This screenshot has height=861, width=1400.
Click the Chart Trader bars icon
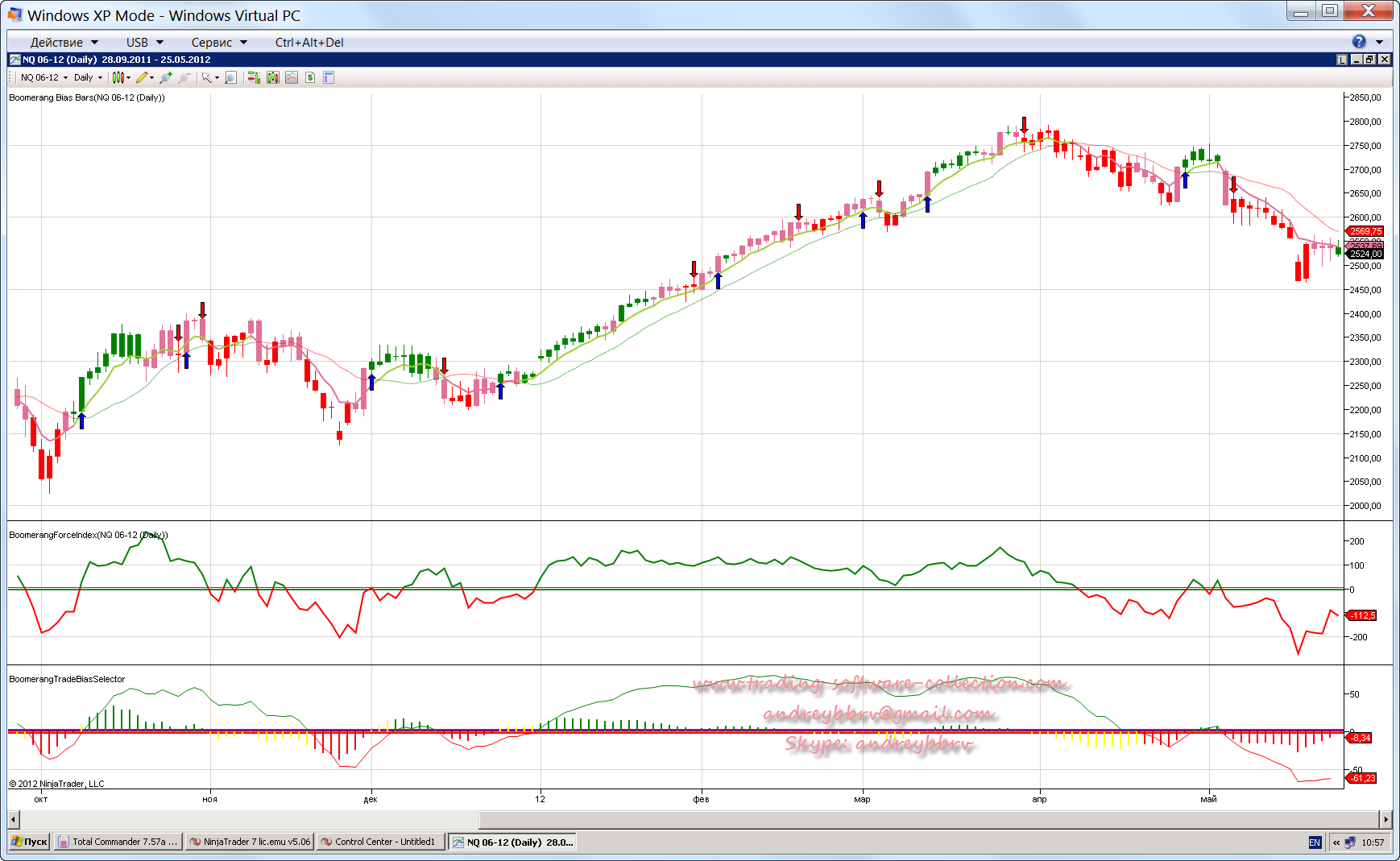(x=254, y=77)
